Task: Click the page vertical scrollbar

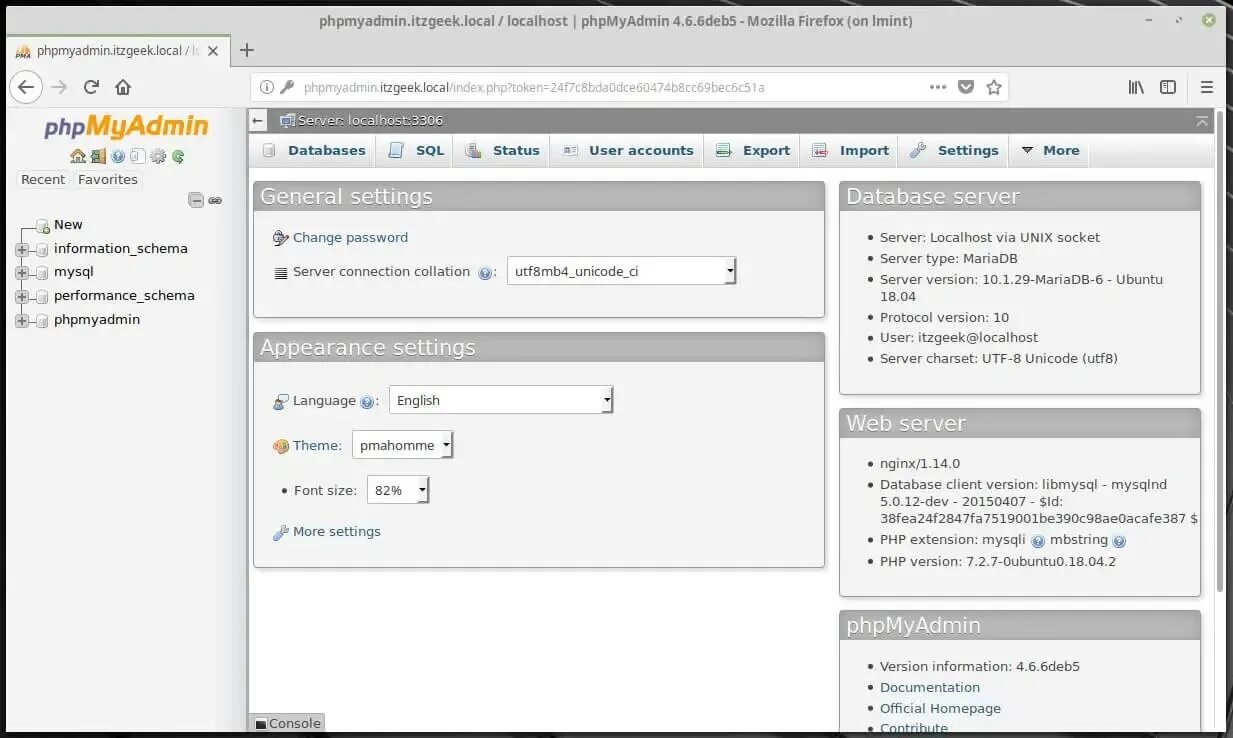Action: [1220, 350]
